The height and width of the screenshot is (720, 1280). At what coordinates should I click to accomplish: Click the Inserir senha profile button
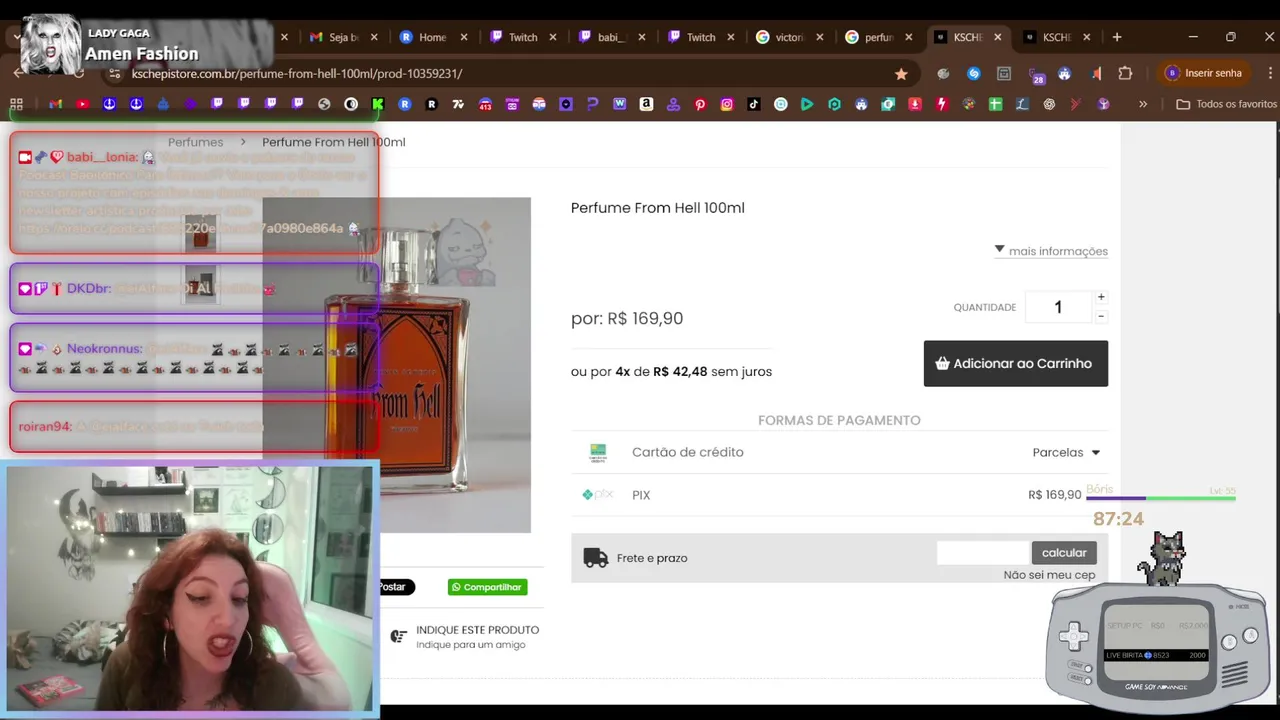coord(1204,73)
